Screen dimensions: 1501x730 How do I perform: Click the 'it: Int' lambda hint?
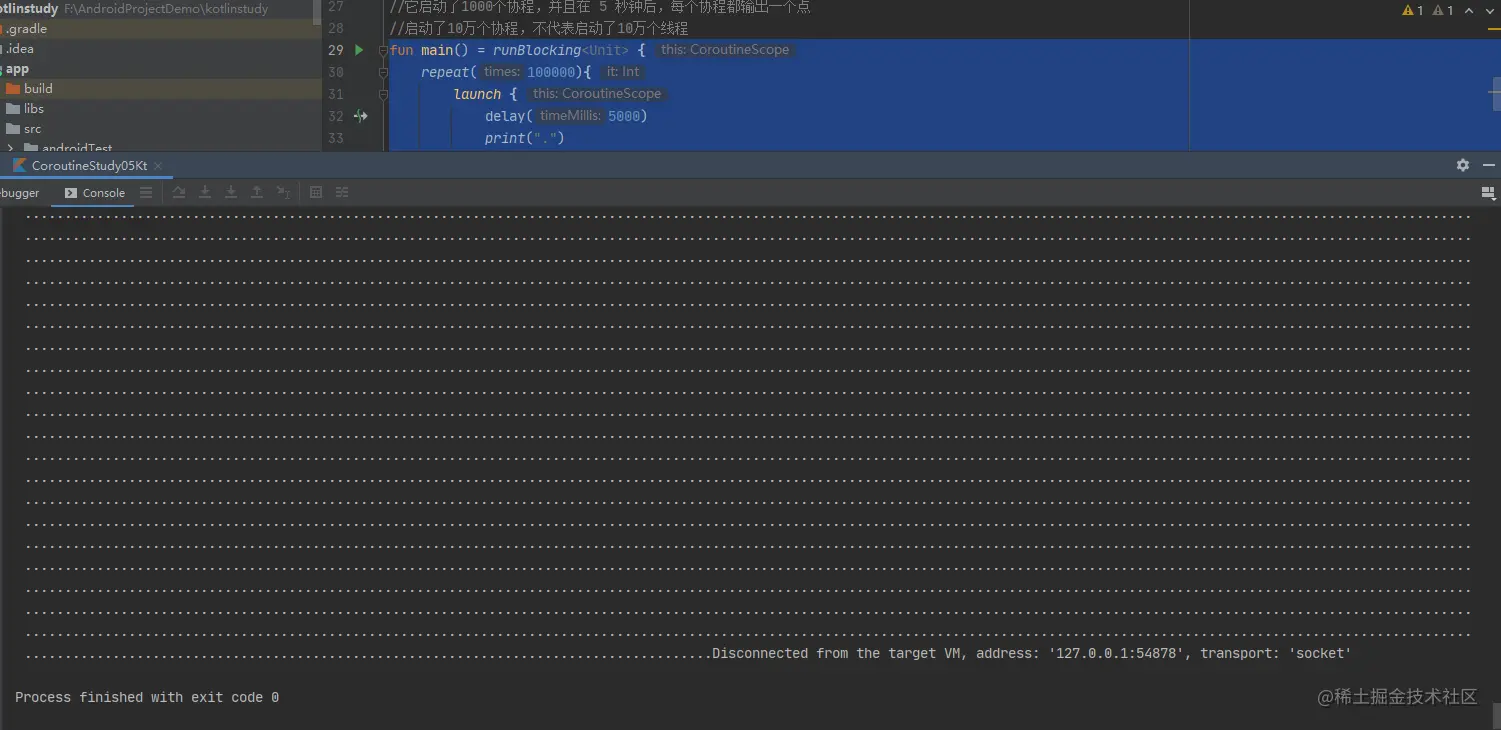[x=623, y=72]
